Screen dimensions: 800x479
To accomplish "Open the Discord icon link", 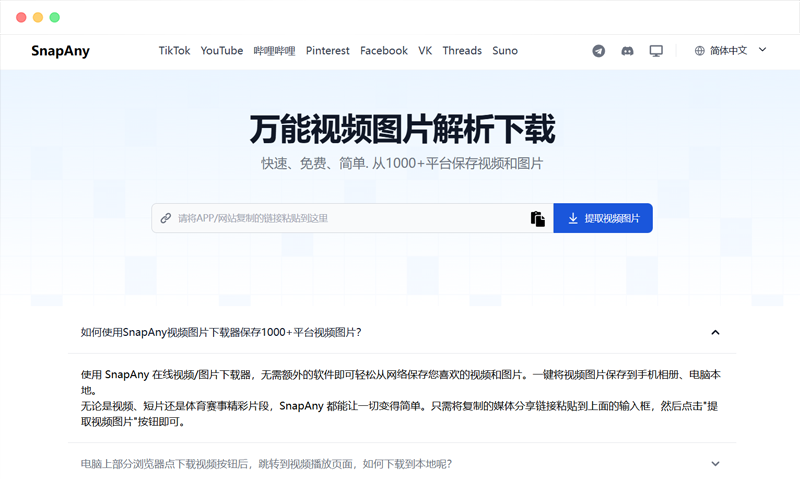I will [627, 51].
